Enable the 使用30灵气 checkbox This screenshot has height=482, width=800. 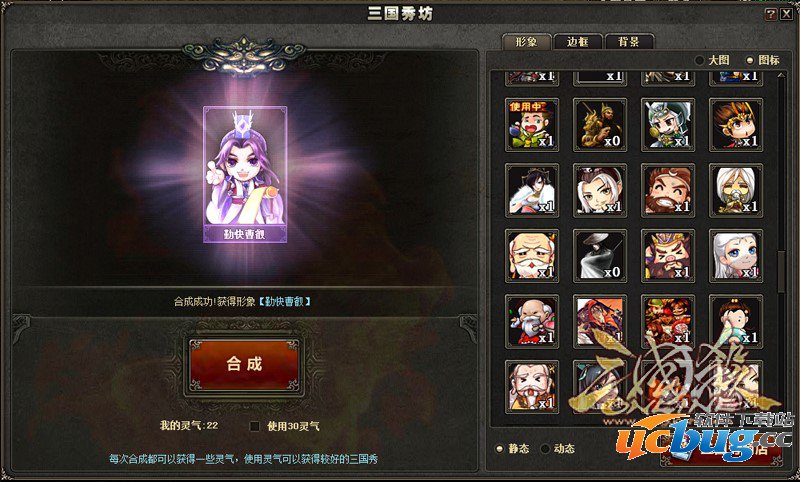255,426
